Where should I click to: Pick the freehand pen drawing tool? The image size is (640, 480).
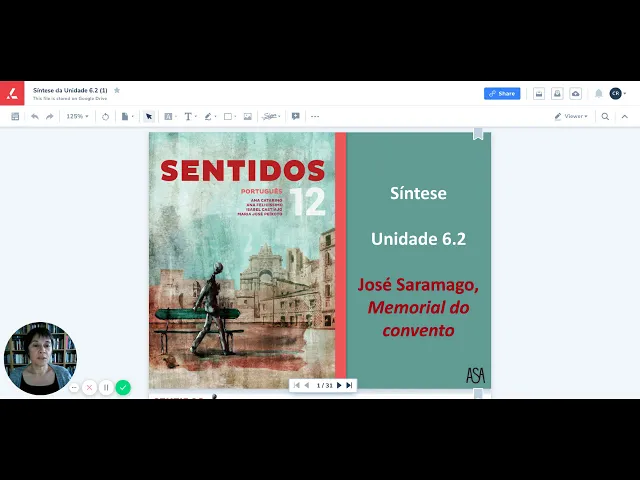pos(208,117)
